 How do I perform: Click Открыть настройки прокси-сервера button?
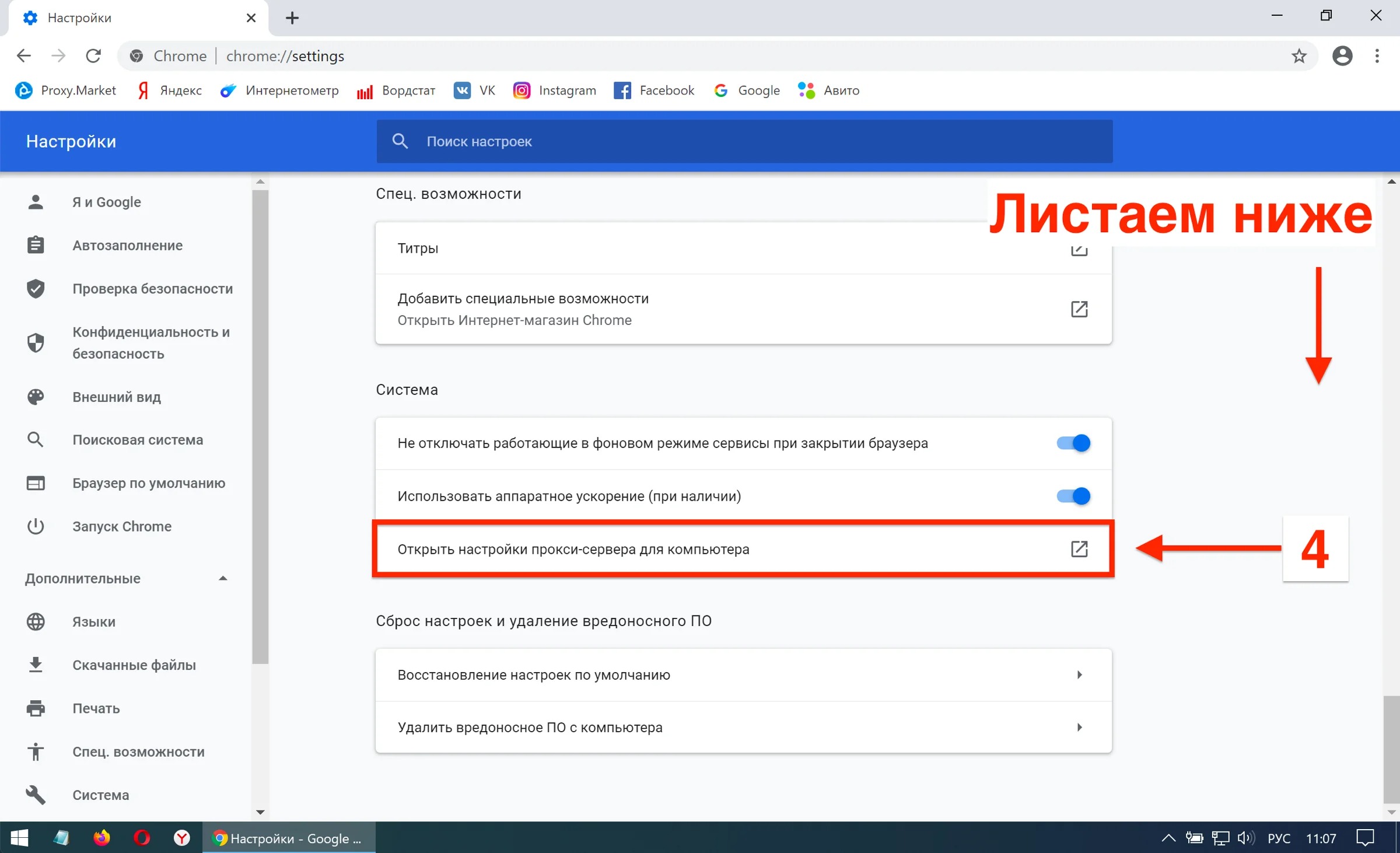coord(744,549)
